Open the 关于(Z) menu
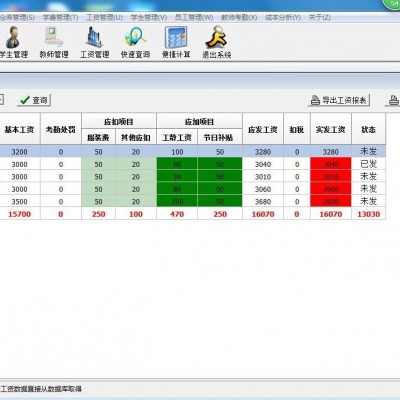 [319, 17]
